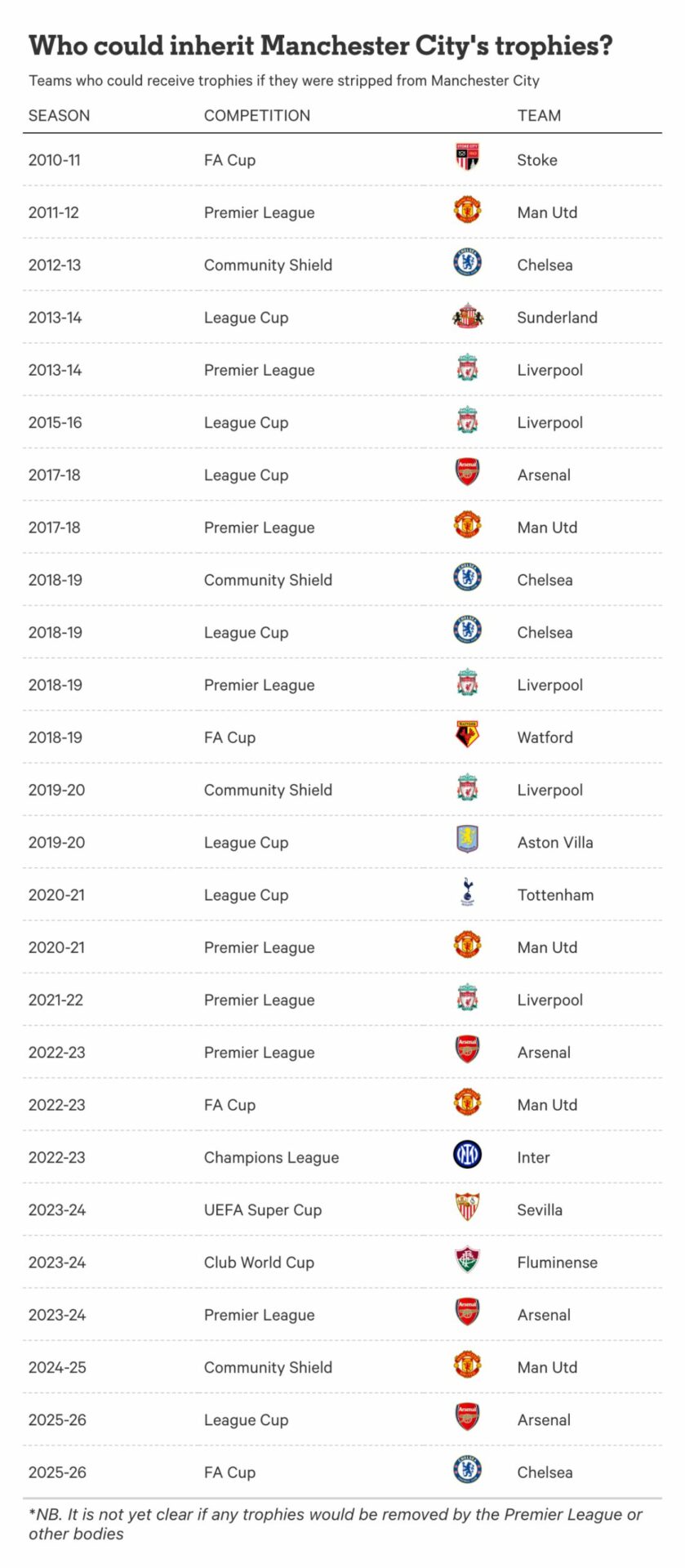Click the Watford crest icon

[x=467, y=736]
